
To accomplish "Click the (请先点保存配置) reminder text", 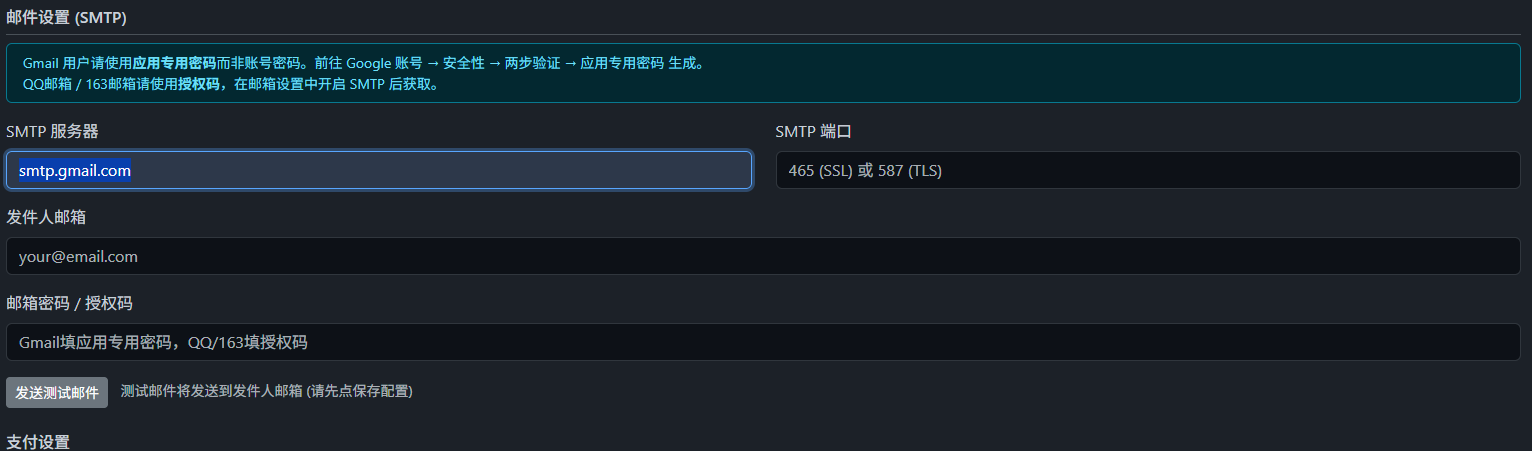I will pyautogui.click(x=360, y=391).
